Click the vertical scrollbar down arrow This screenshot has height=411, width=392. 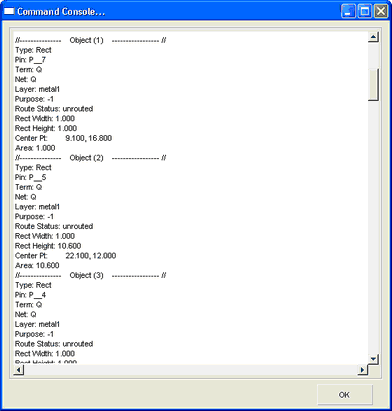[x=373, y=359]
